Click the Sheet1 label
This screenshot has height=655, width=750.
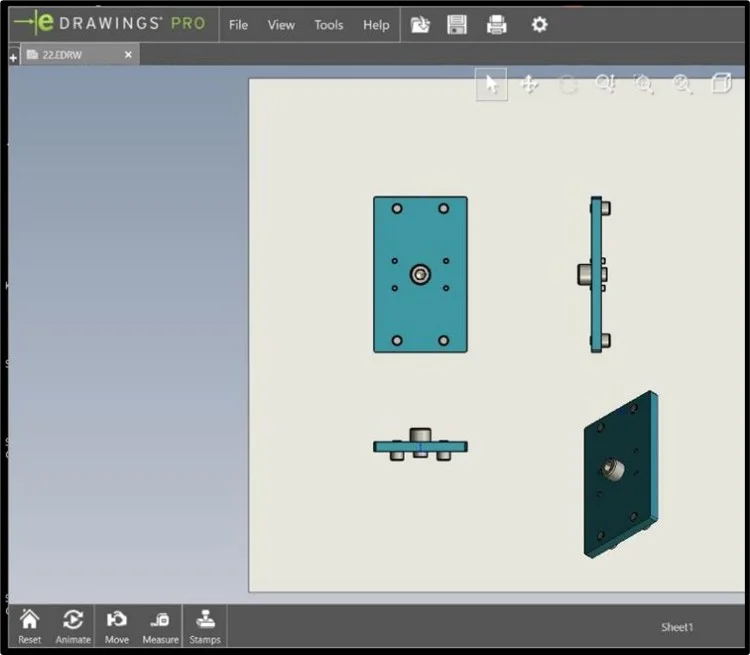coord(677,627)
